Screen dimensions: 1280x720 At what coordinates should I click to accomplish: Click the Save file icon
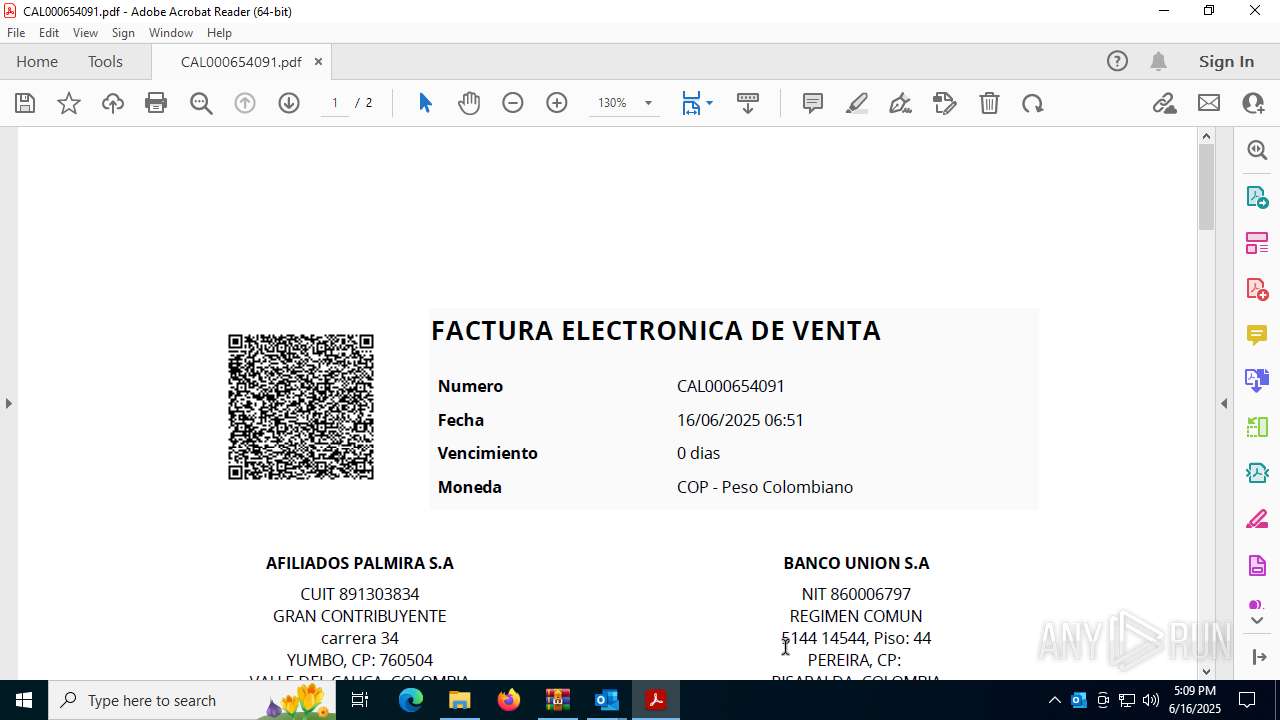pyautogui.click(x=25, y=103)
